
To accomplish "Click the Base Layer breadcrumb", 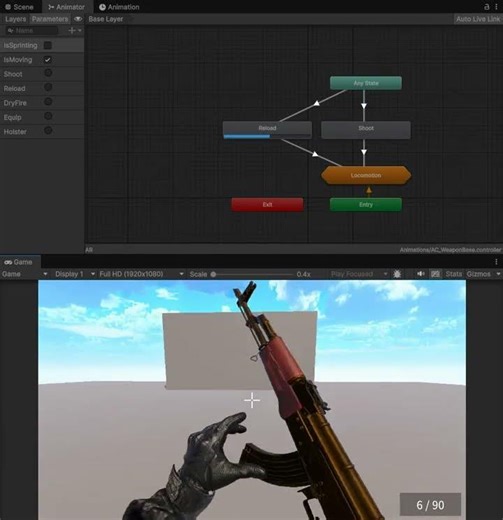I will pyautogui.click(x=106, y=19).
